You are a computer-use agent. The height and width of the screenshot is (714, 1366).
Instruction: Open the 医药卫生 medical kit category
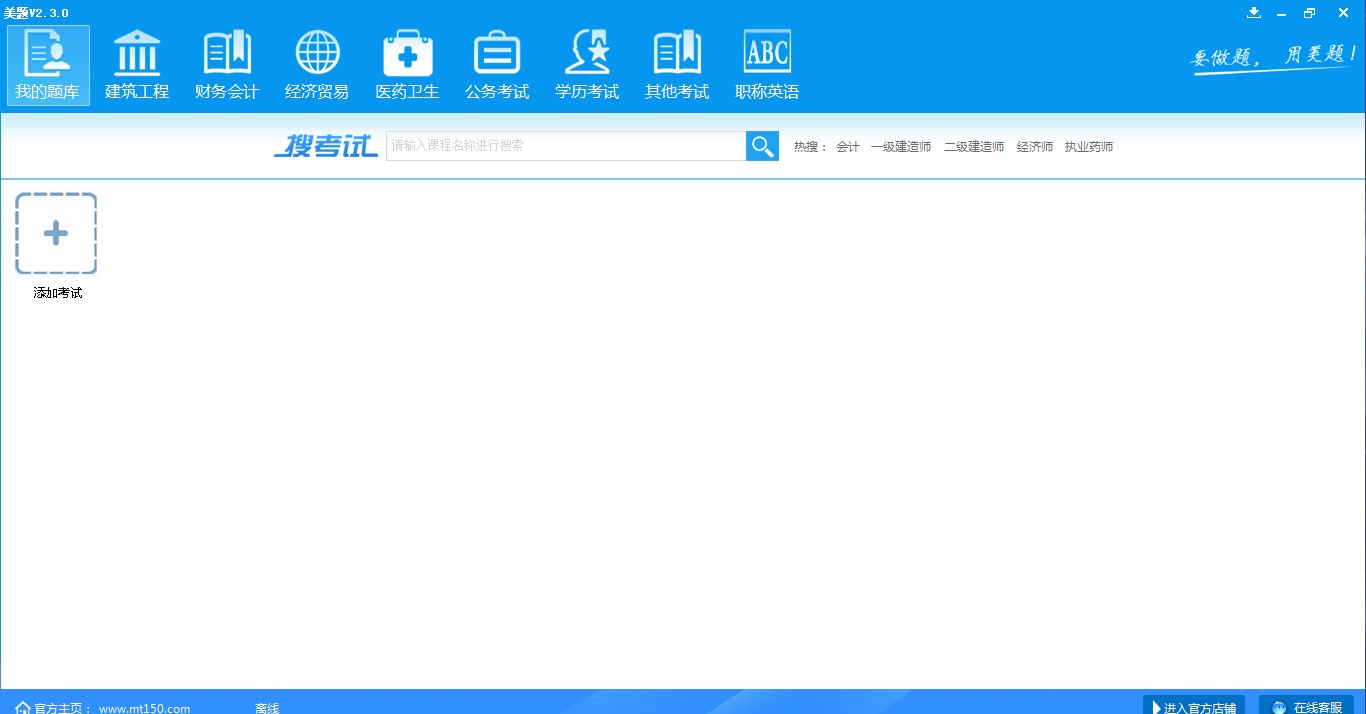(x=407, y=65)
